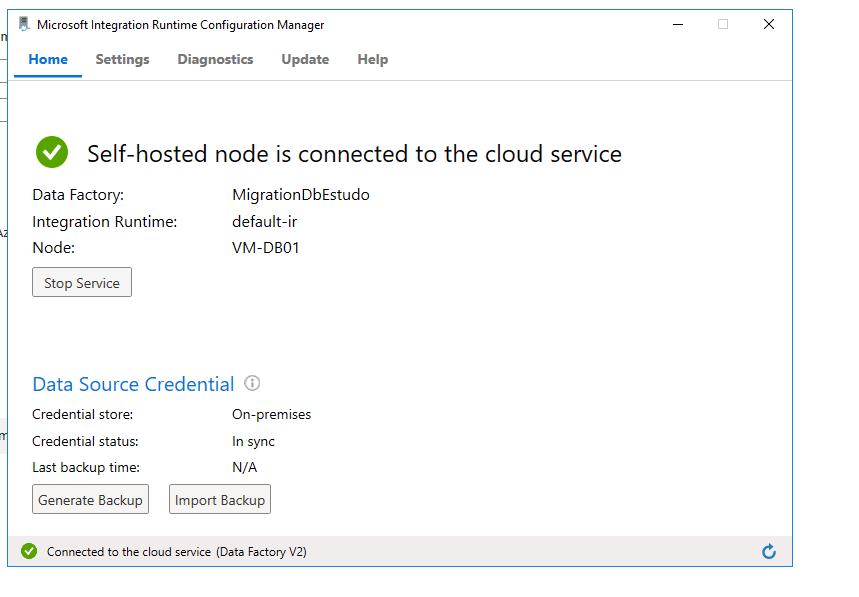Switch to the Settings tab
The width and height of the screenshot is (859, 597).
click(x=122, y=59)
